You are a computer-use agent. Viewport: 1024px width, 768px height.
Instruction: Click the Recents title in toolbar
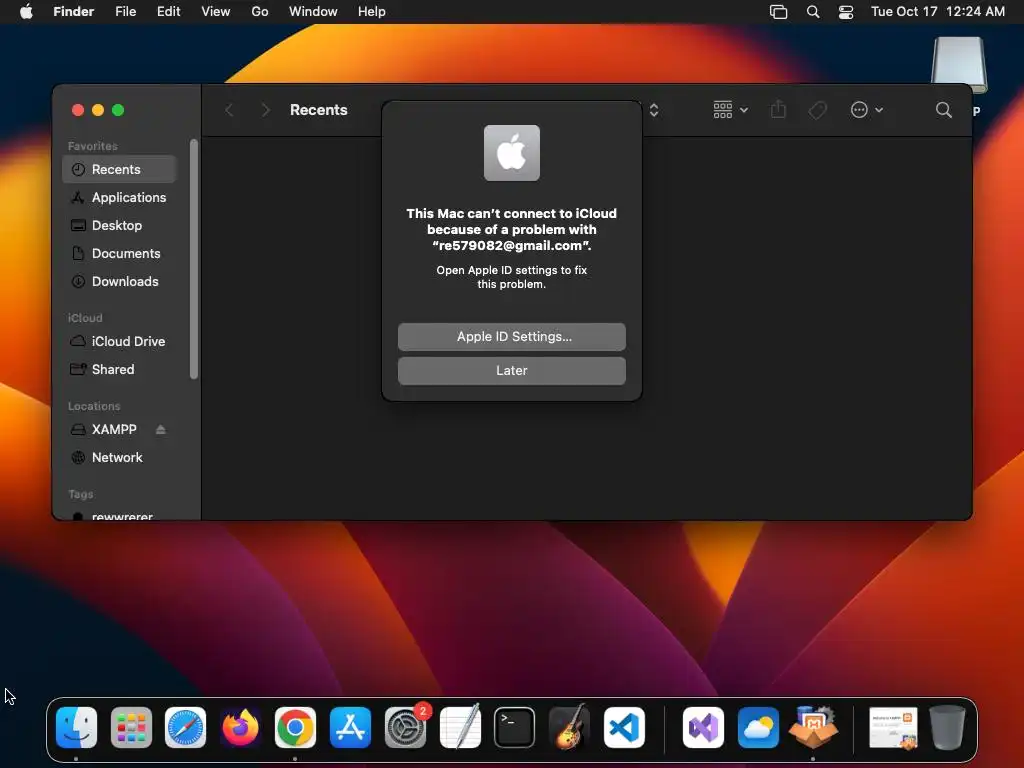pyautogui.click(x=319, y=110)
